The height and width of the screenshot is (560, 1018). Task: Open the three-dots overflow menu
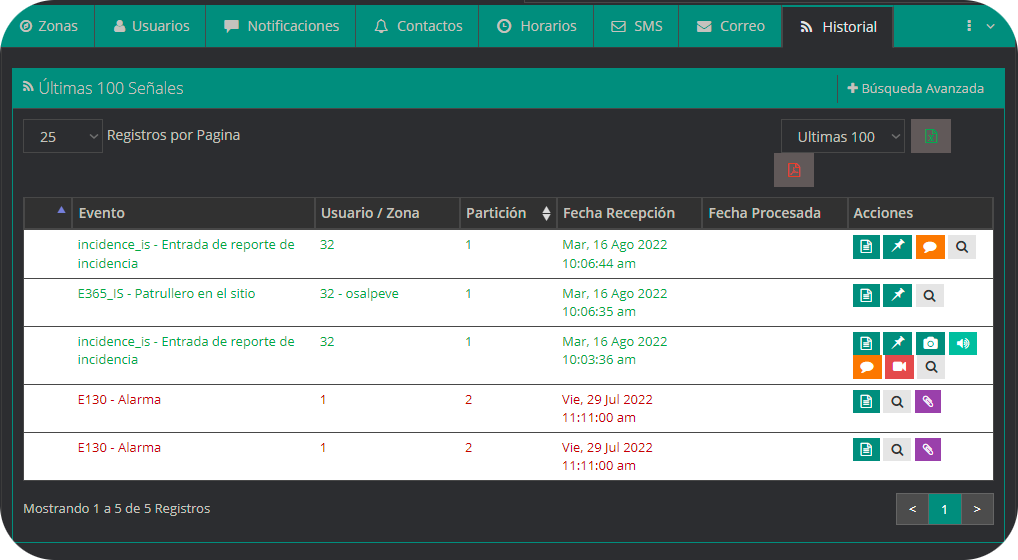[x=978, y=27]
